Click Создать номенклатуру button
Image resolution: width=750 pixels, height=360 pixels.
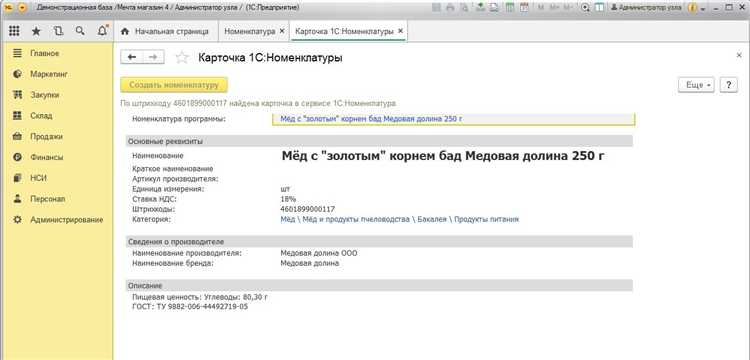pyautogui.click(x=174, y=85)
